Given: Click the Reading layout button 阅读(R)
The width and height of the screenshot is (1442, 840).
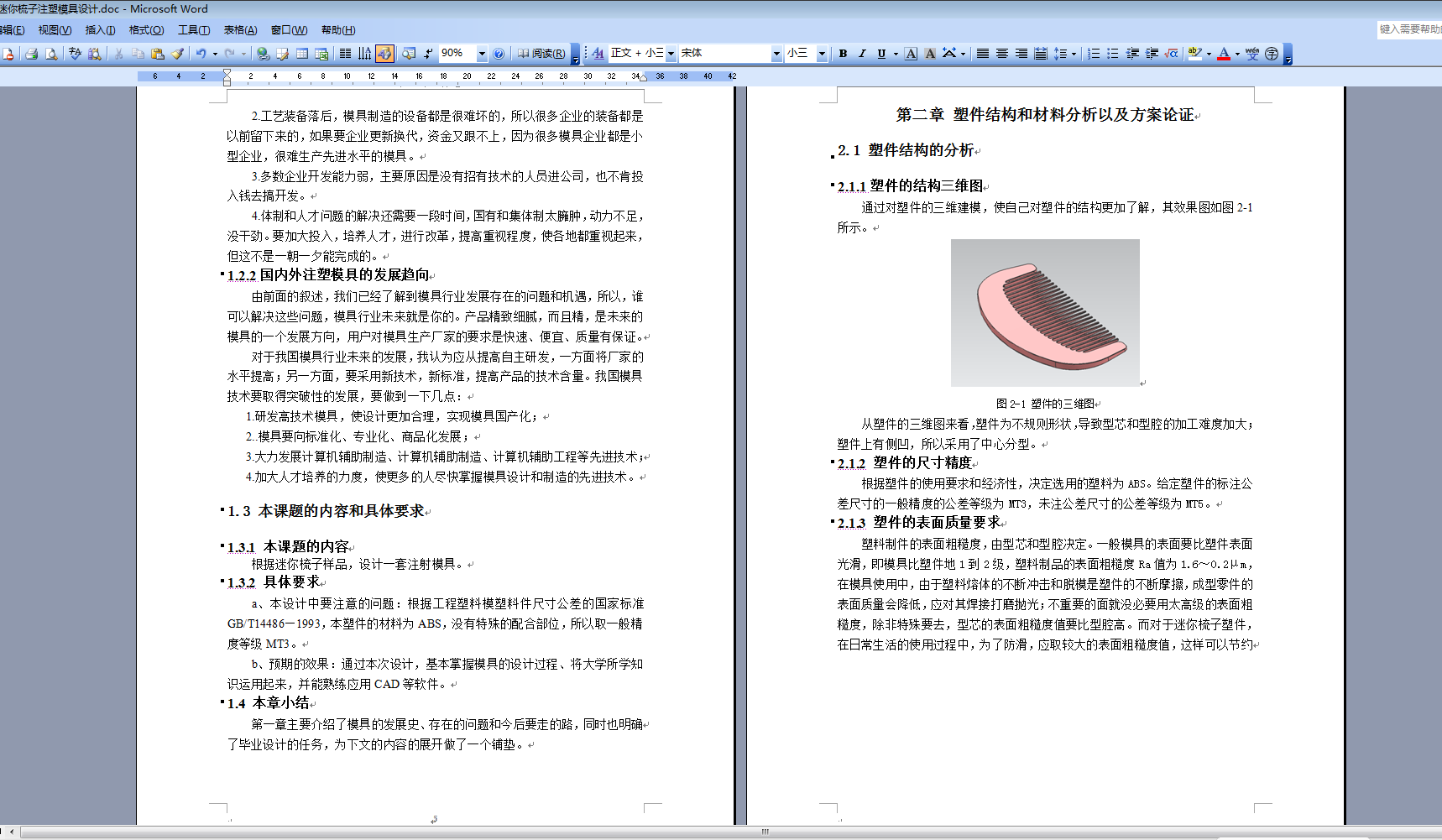Looking at the screenshot, I should coord(541,54).
